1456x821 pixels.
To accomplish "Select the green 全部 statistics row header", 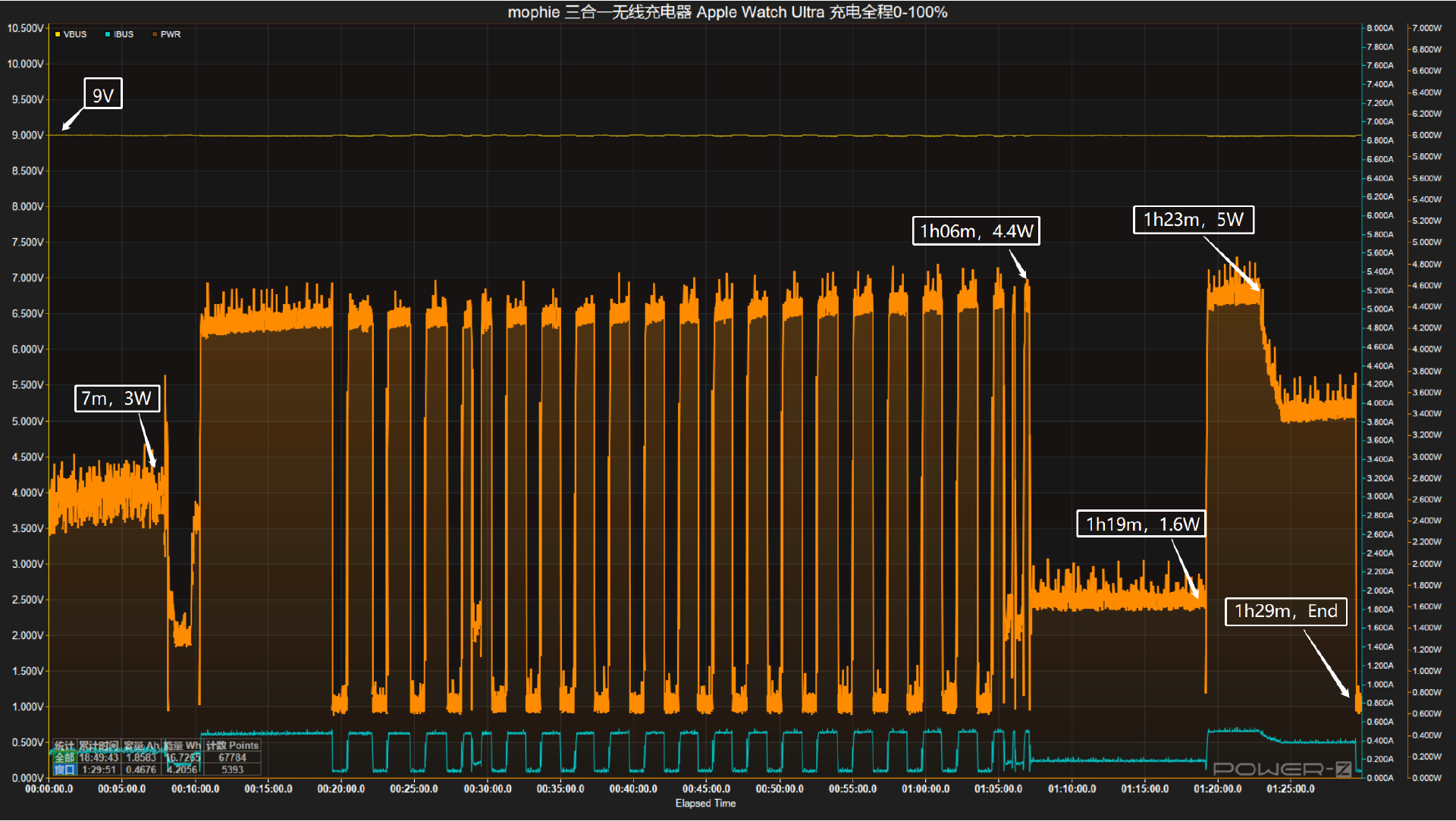I will tap(64, 757).
